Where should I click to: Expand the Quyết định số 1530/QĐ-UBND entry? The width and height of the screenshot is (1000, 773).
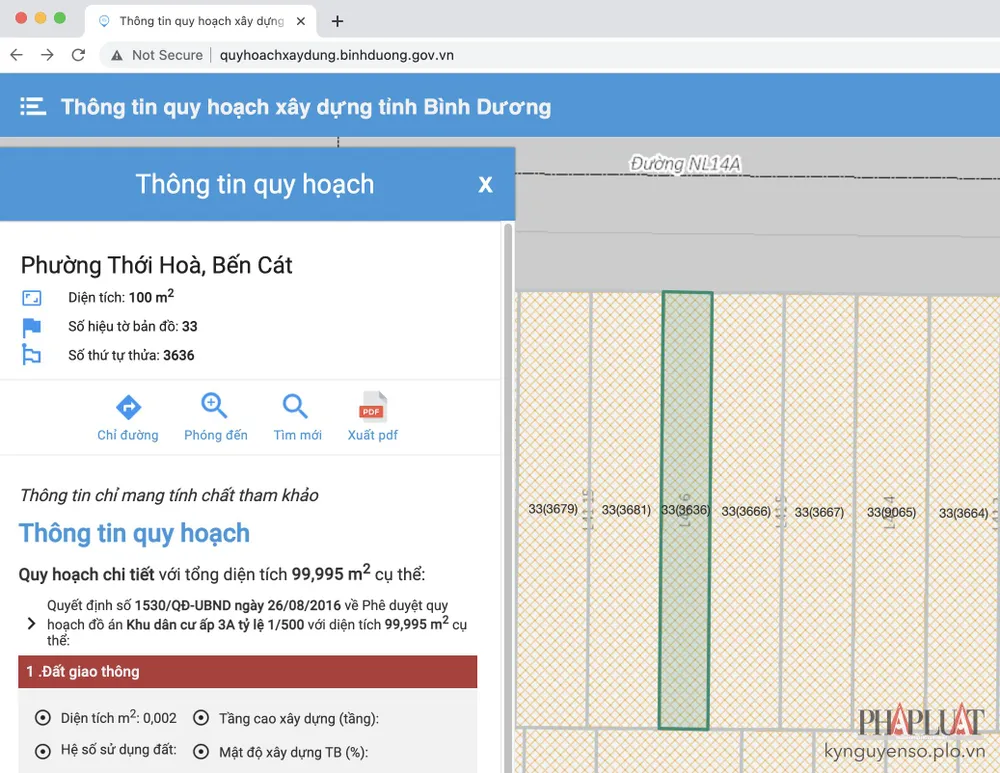(31, 624)
